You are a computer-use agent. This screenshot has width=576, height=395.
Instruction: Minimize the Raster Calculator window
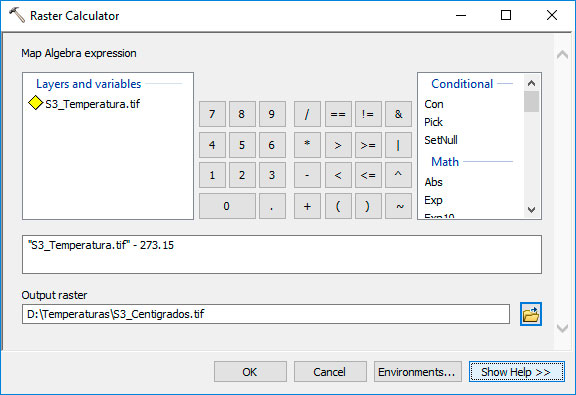click(x=461, y=15)
